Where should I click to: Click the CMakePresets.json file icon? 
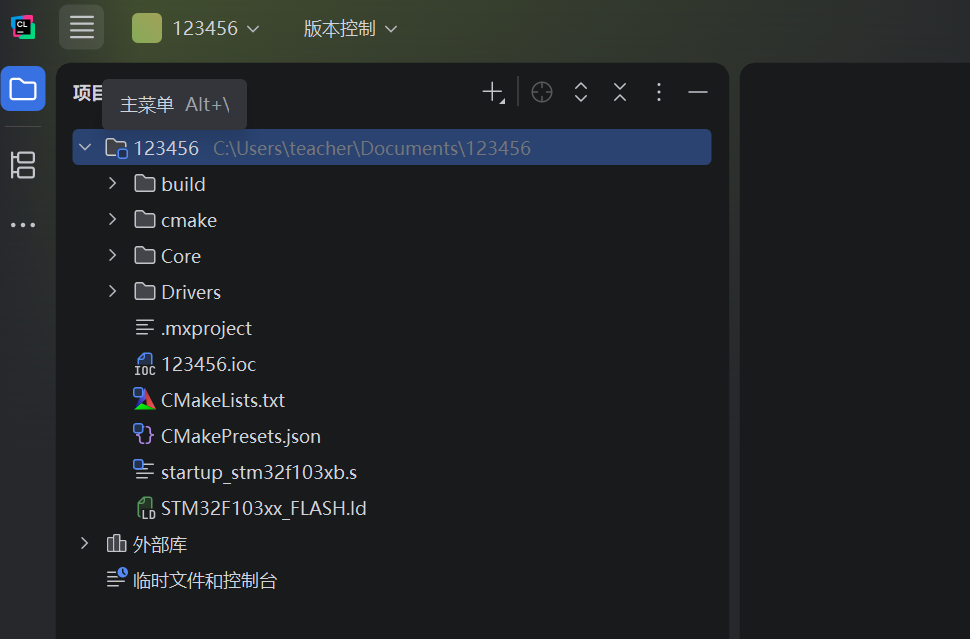point(144,435)
